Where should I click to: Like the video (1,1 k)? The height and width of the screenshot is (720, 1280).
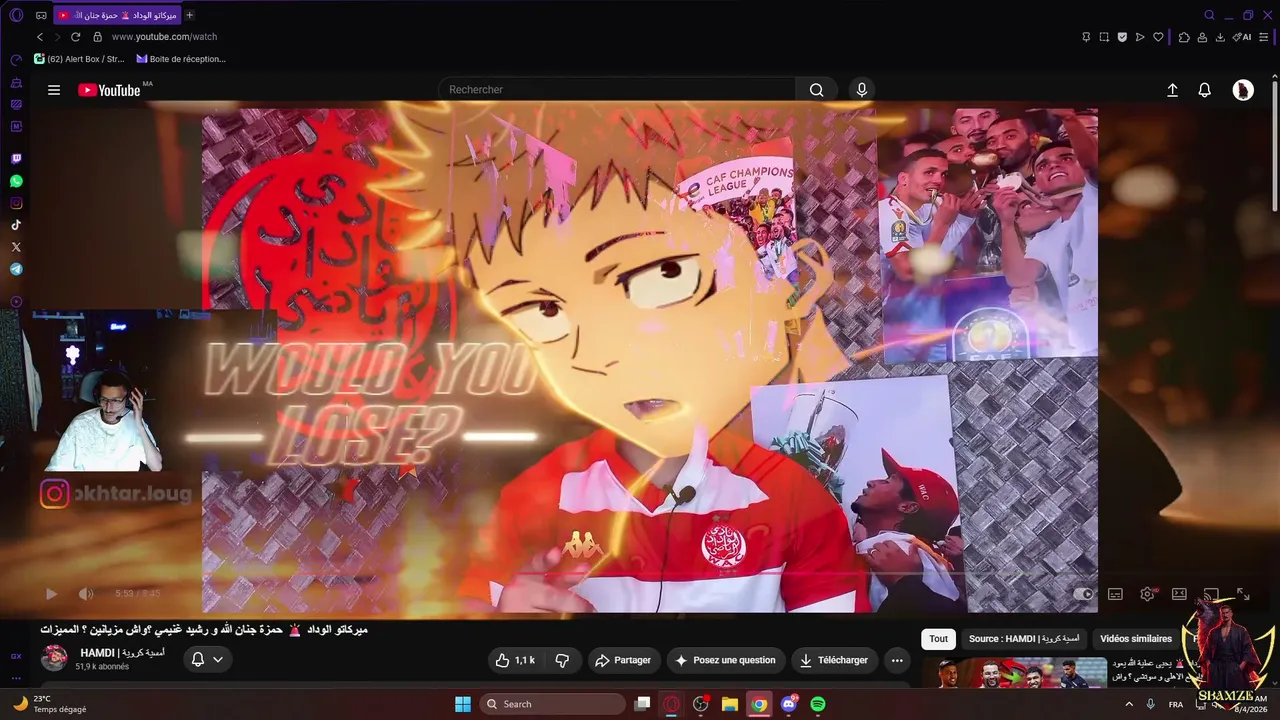[x=516, y=660]
